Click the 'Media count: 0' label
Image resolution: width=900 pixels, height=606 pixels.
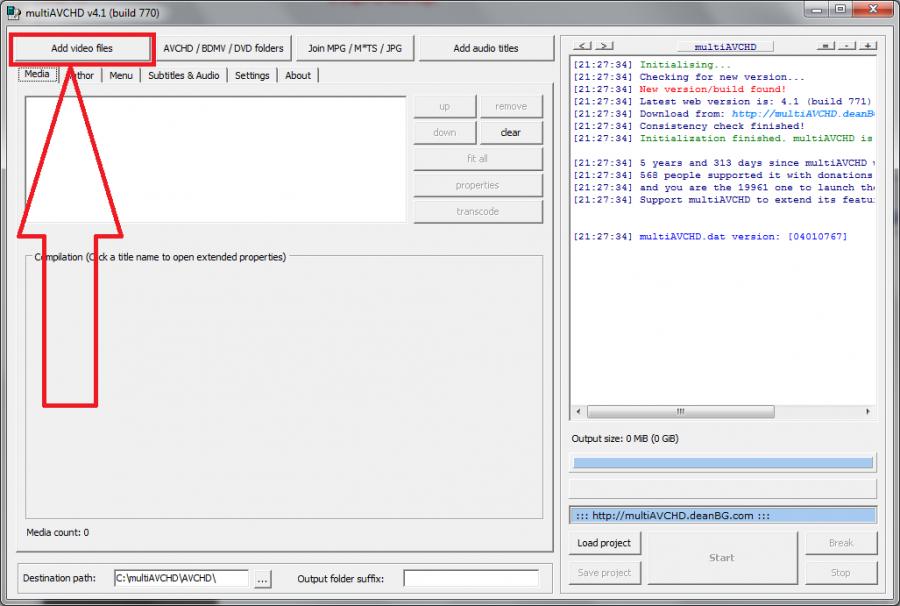(x=57, y=533)
